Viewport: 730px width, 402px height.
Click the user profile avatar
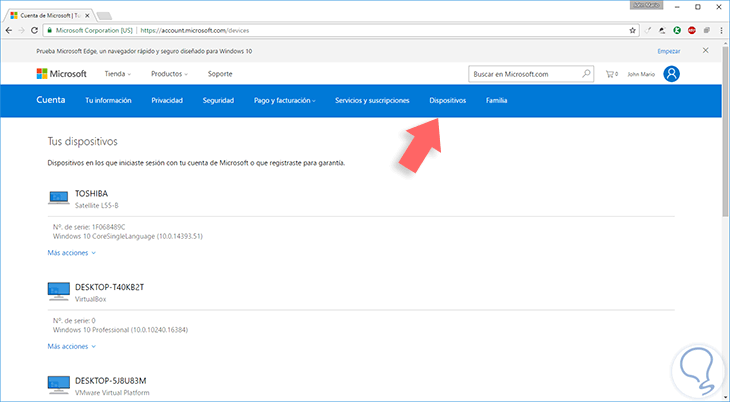coord(671,74)
